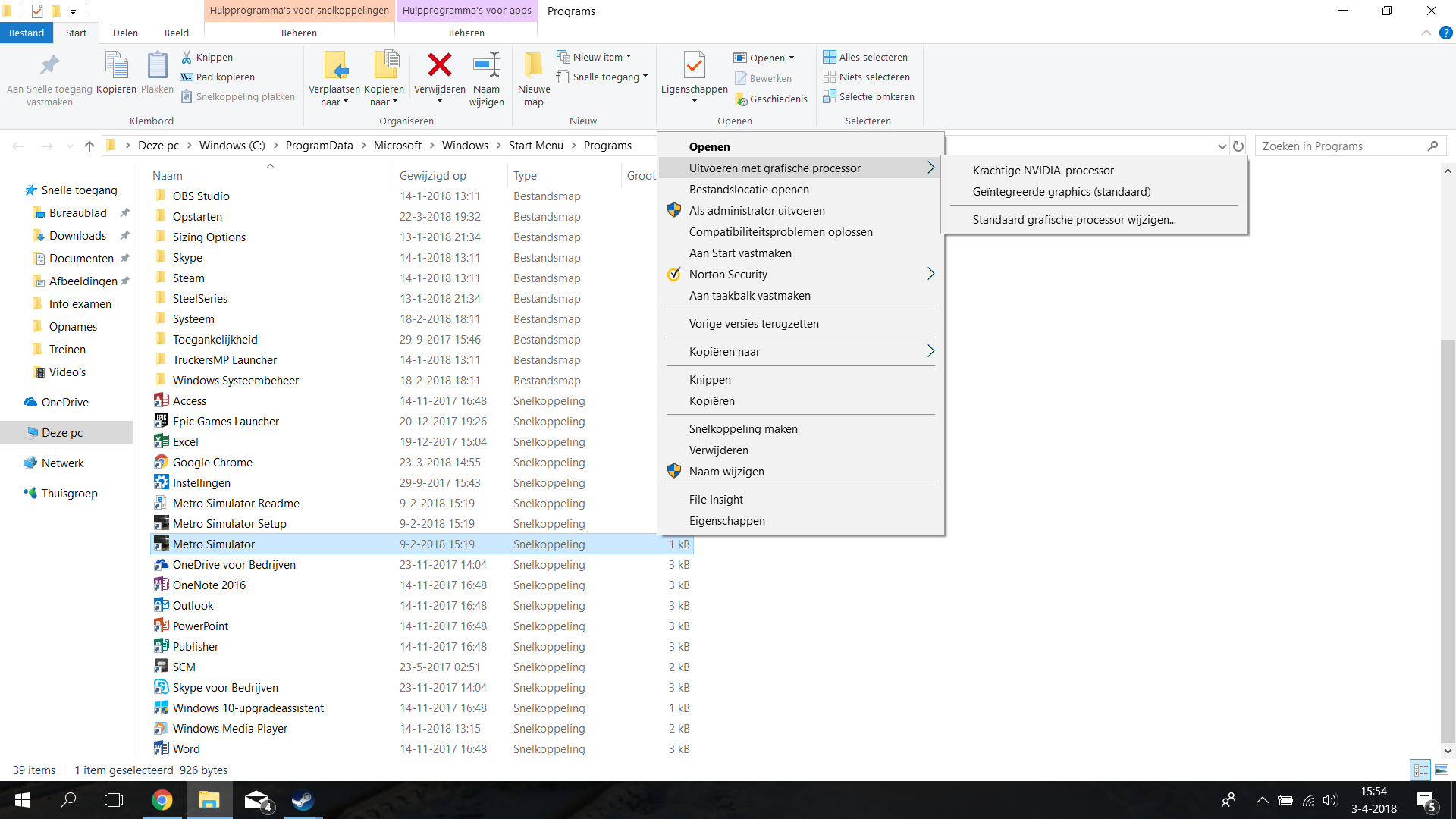The width and height of the screenshot is (1456, 819).
Task: Click the Verwijderen red X icon
Action: pos(439,65)
